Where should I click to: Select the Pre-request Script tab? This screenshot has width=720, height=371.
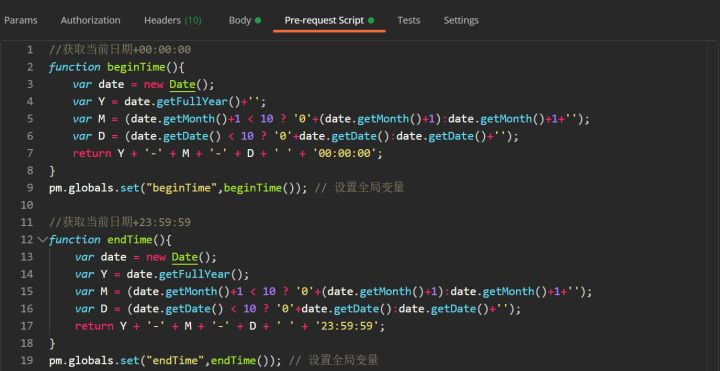pos(329,20)
